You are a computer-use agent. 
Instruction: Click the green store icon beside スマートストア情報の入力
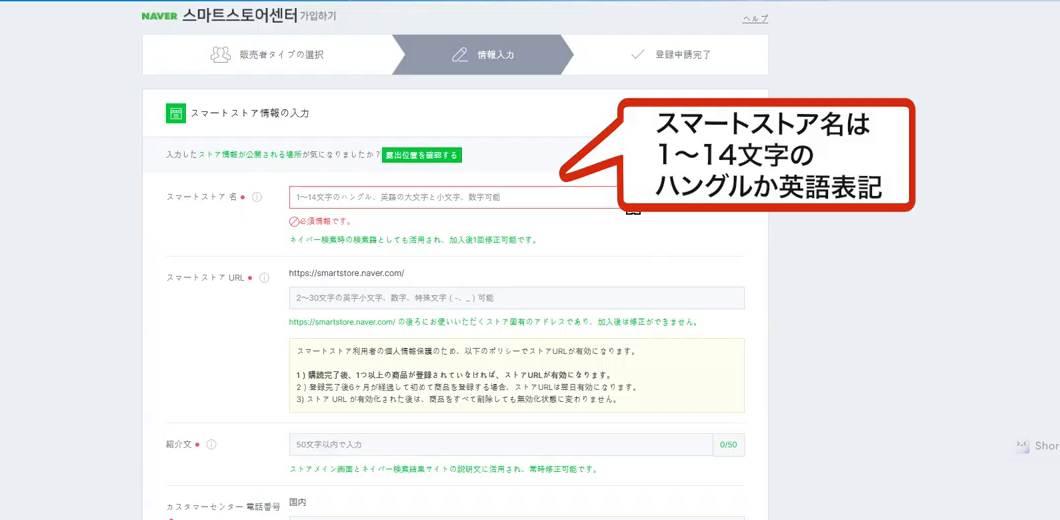176,114
